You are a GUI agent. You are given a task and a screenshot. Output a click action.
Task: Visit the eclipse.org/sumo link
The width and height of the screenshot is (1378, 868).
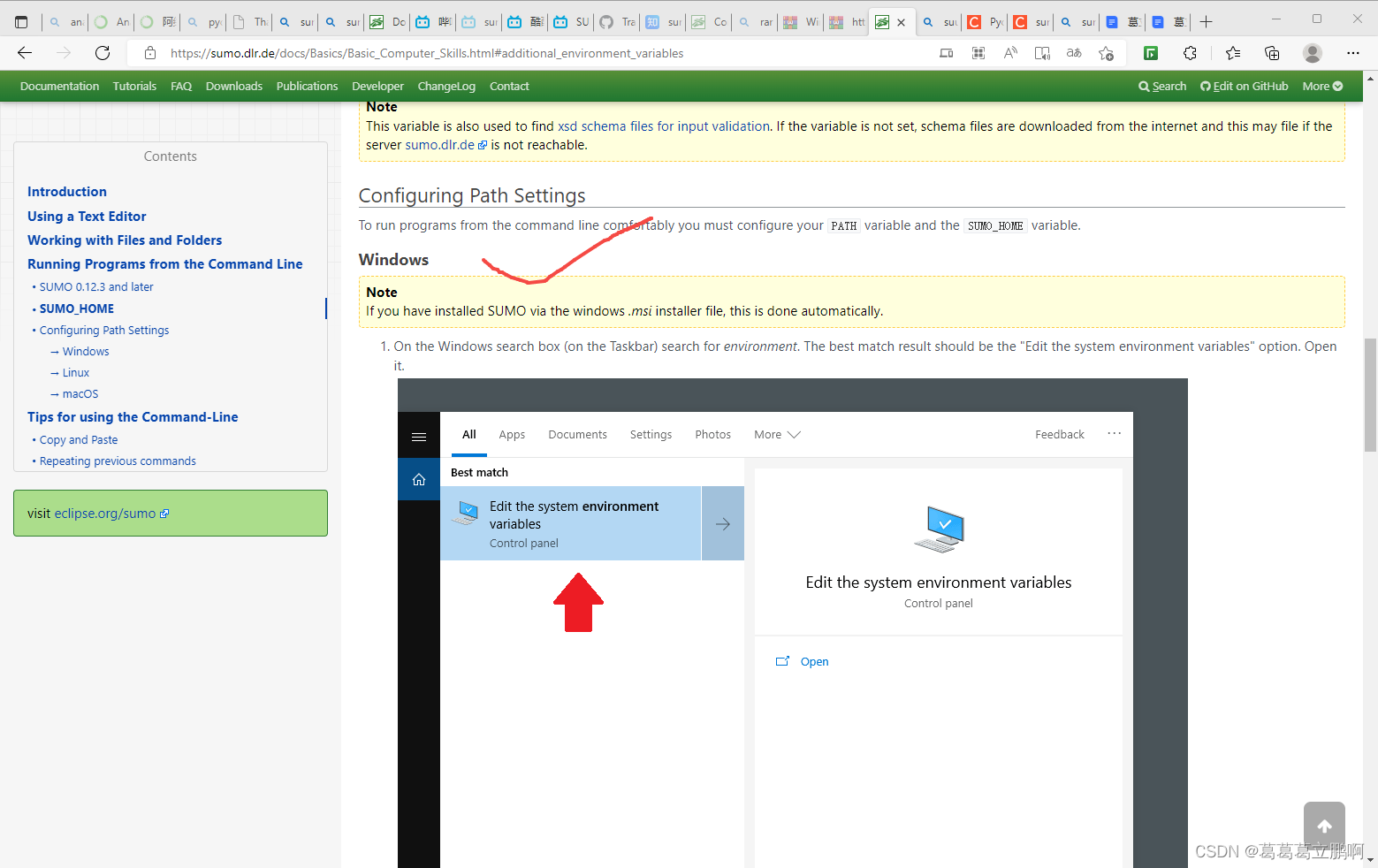click(x=111, y=514)
